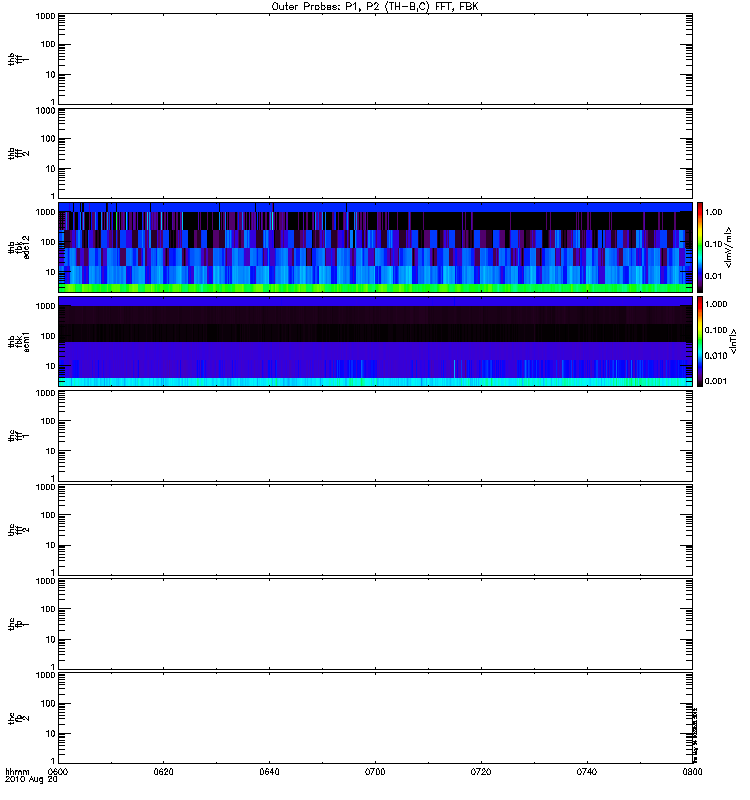Click the '0.100' value on nT colorbar
The height and width of the screenshot is (800, 750).
coord(716,330)
